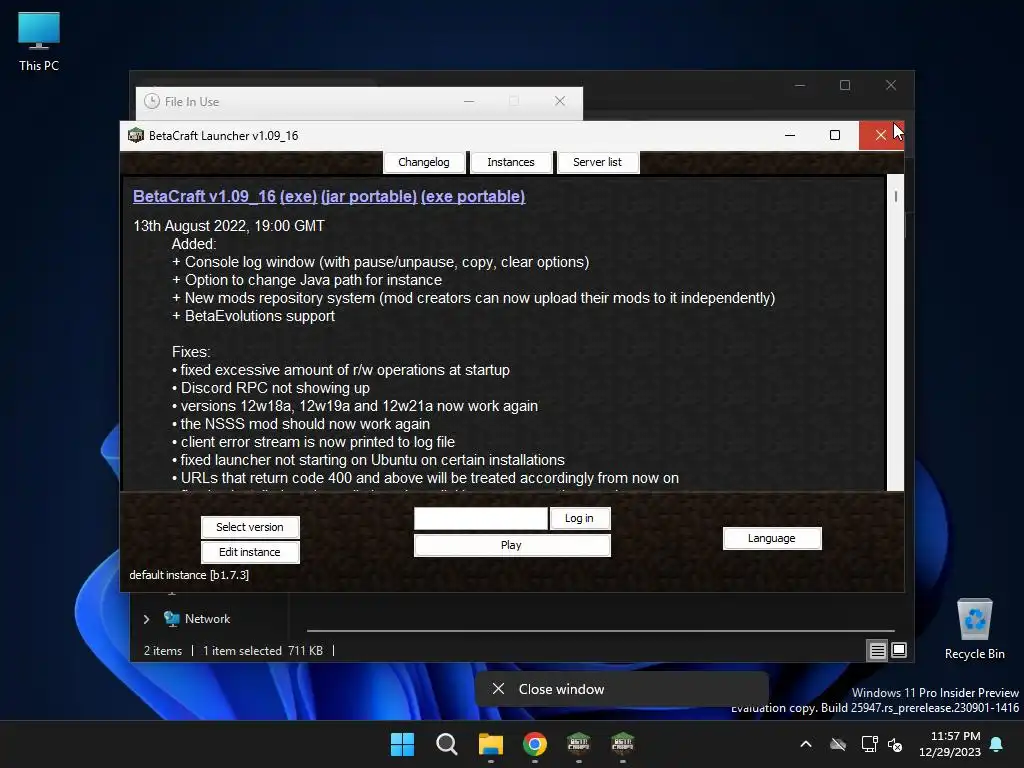Click the second BetaCraft taskbar icon

(x=623, y=744)
